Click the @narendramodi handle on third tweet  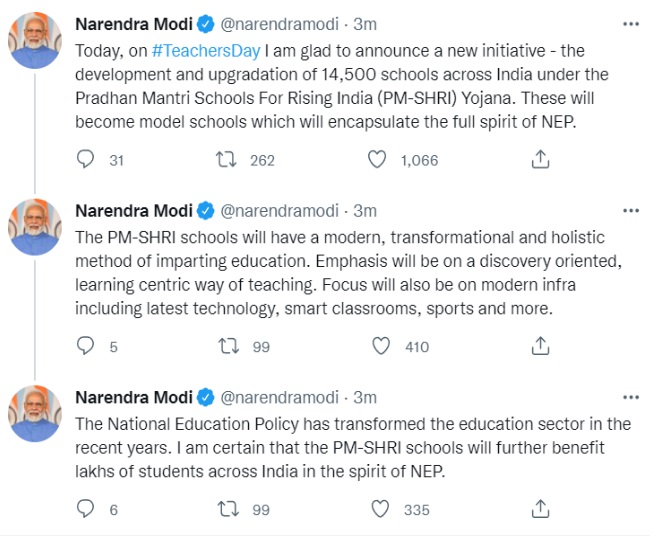[x=284, y=397]
